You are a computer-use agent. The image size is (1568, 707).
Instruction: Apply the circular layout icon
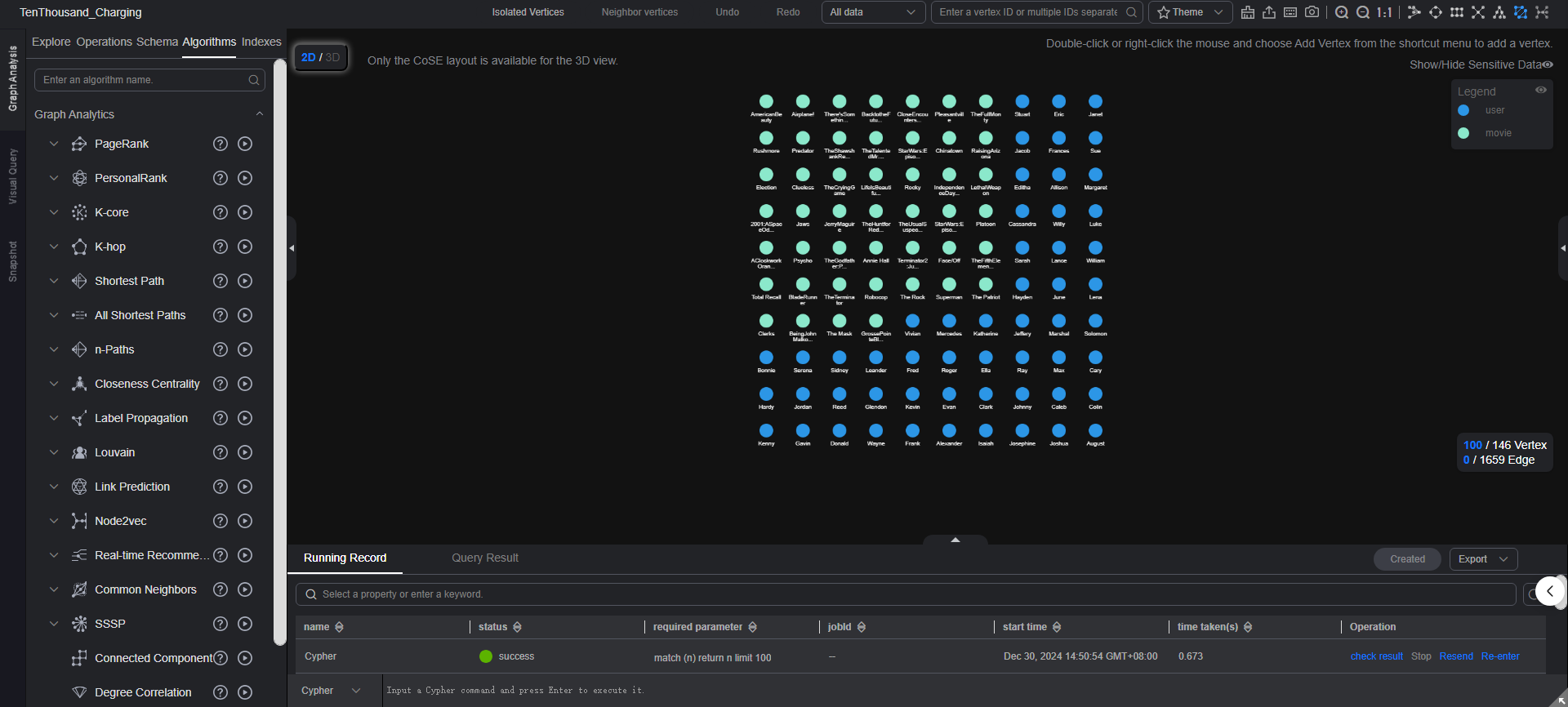(1436, 12)
